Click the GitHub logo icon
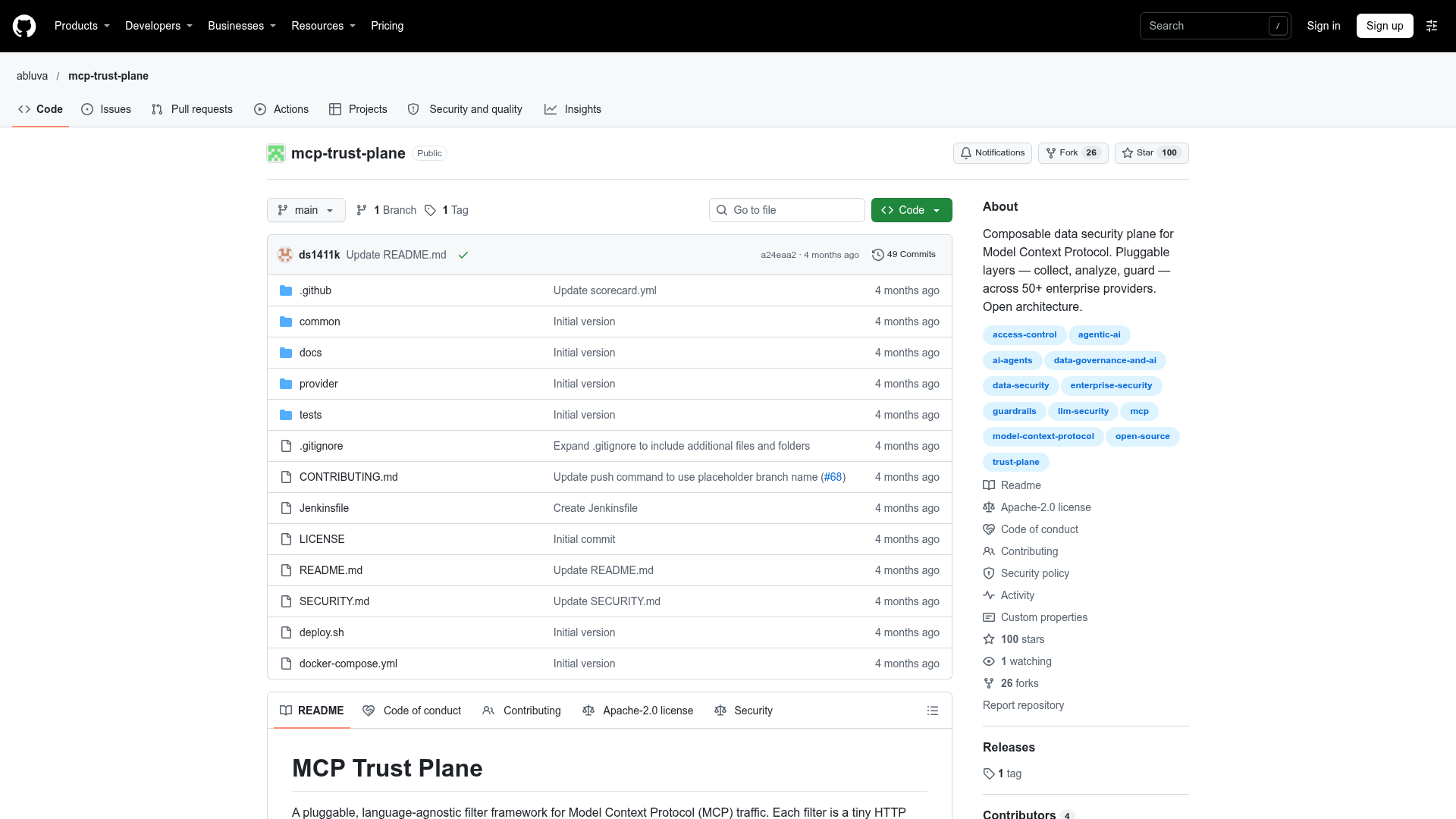This screenshot has height=819, width=1456. pos(24,26)
